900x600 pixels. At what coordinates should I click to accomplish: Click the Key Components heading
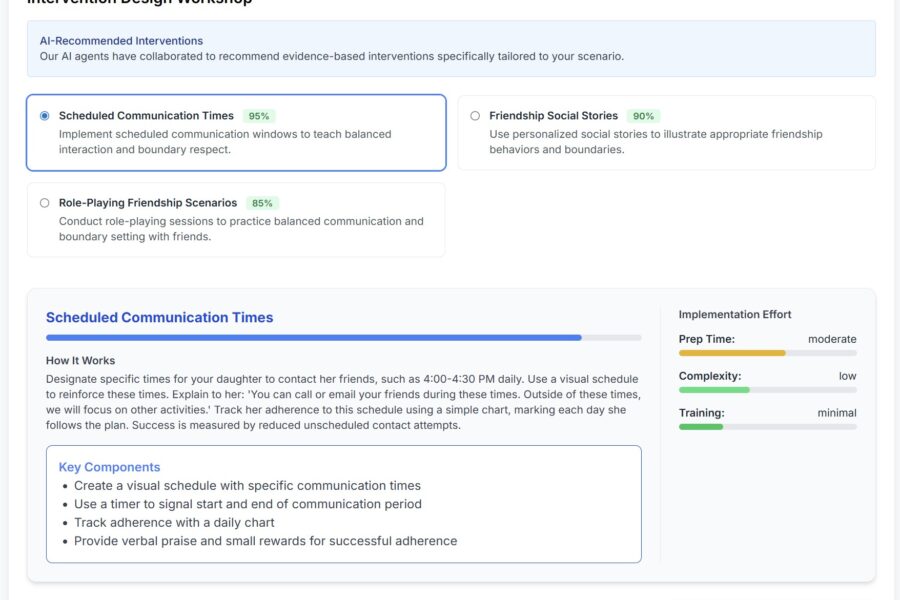[110, 467]
